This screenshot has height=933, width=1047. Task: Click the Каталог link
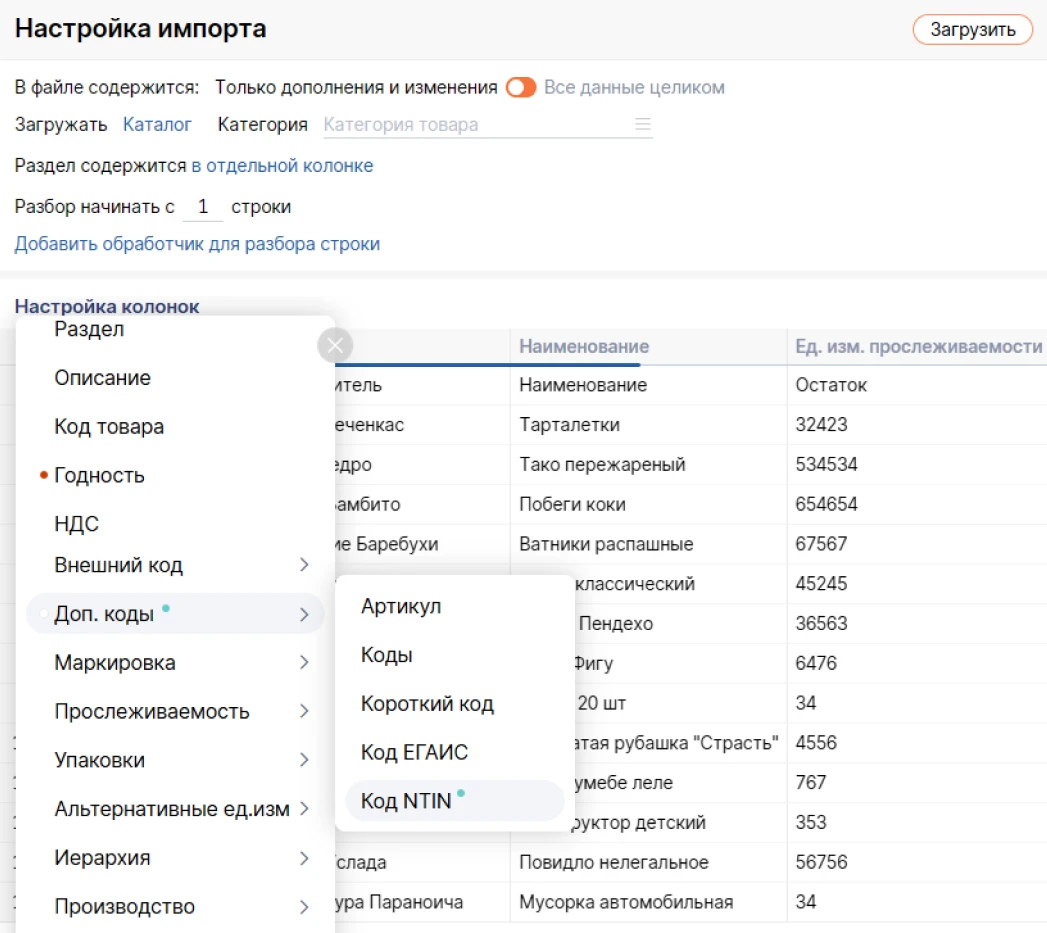pyautogui.click(x=157, y=125)
